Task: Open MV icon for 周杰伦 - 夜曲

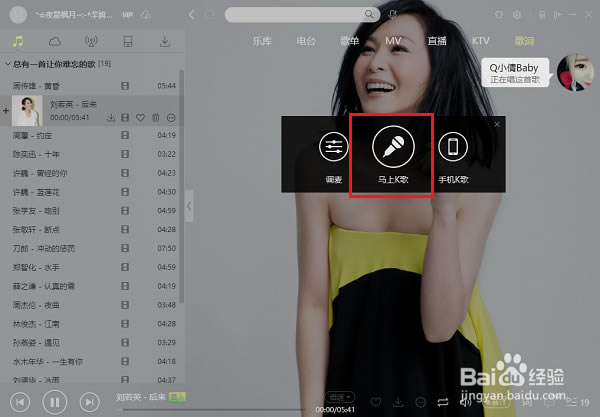Action: pyautogui.click(x=125, y=305)
